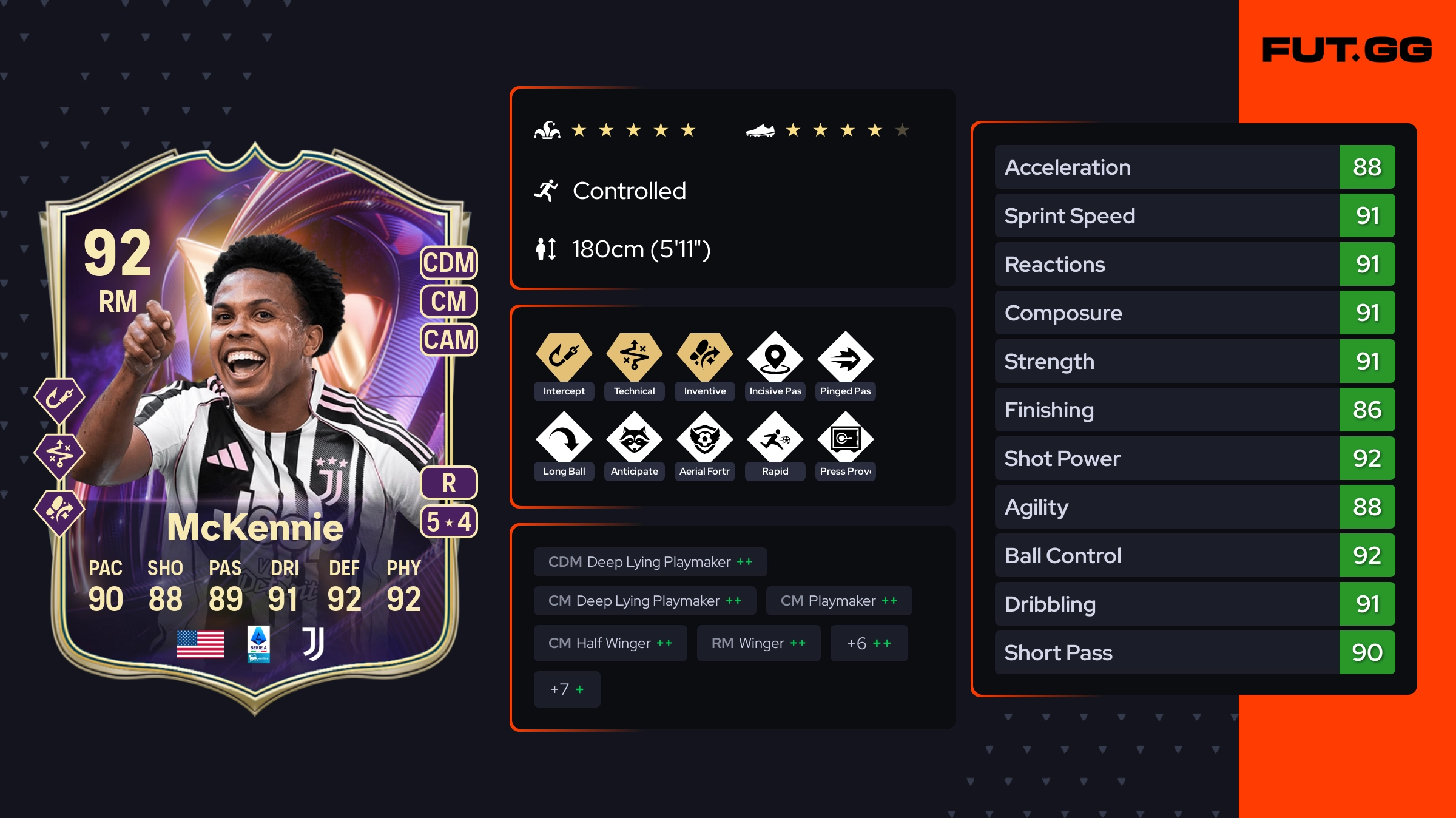Viewport: 1456px width, 818px height.
Task: Click the Shot Power 92 stat bar
Action: point(1195,458)
